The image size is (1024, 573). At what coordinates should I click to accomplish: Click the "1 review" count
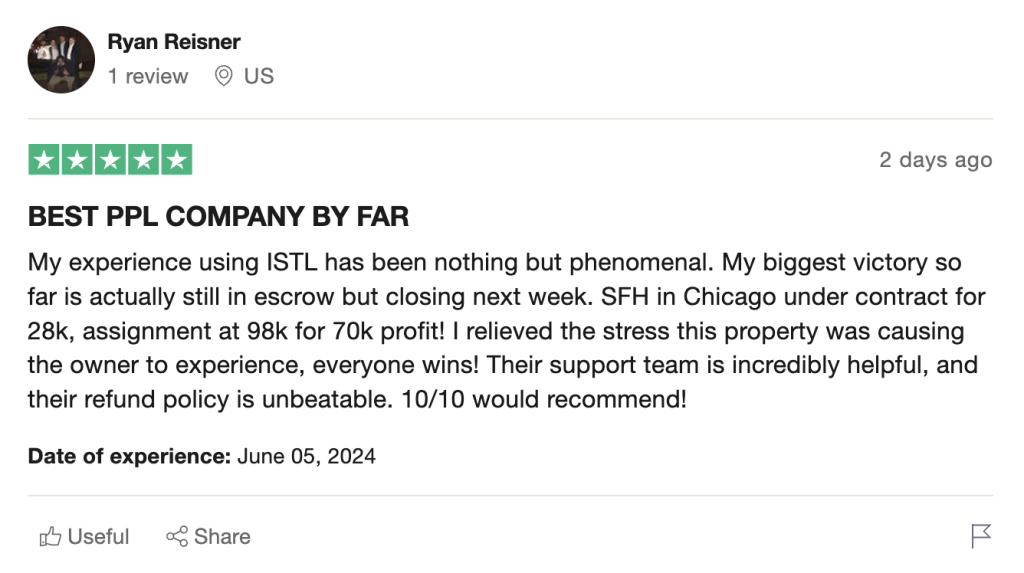(148, 76)
